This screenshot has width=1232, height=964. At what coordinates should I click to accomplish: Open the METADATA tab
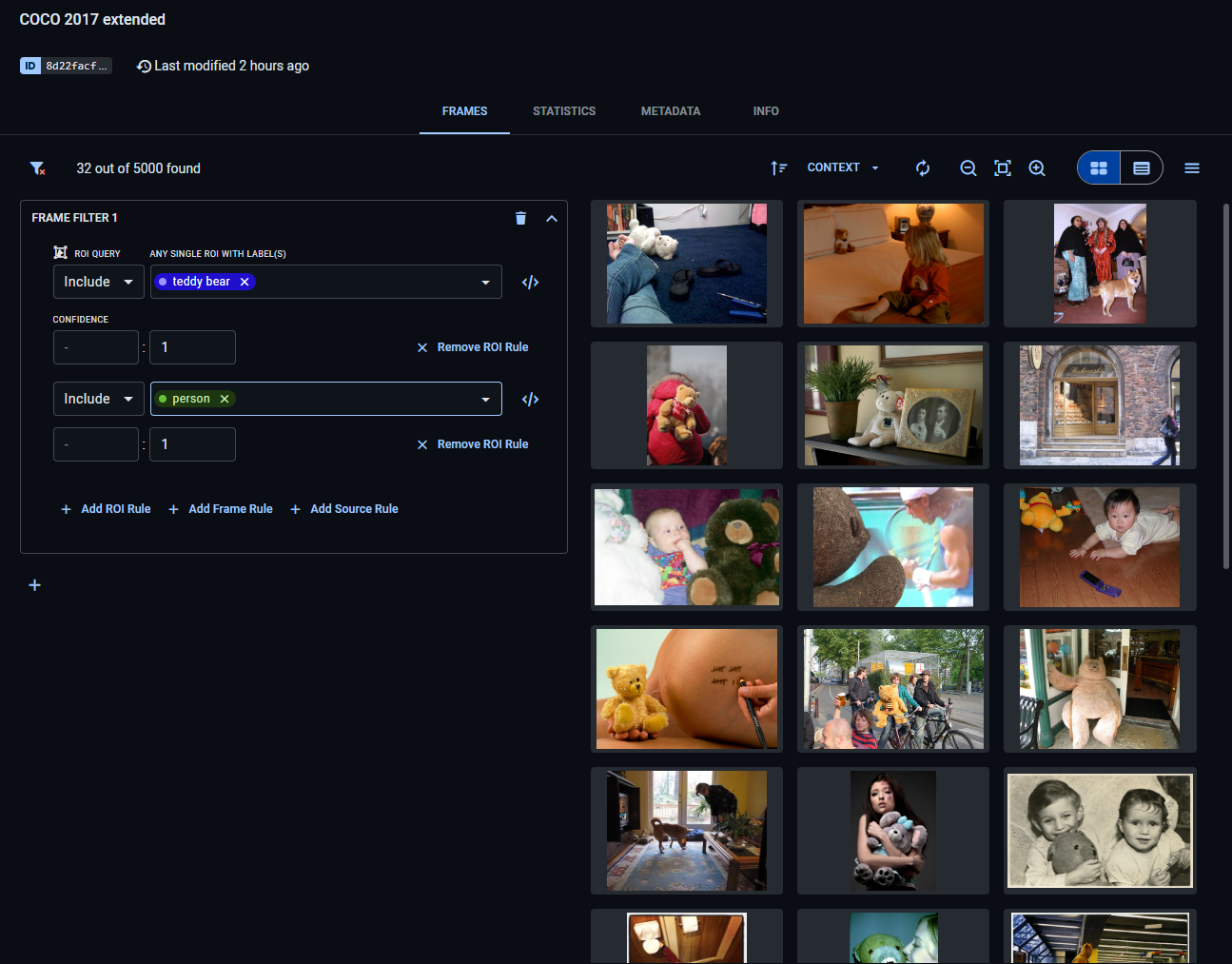pyautogui.click(x=670, y=111)
